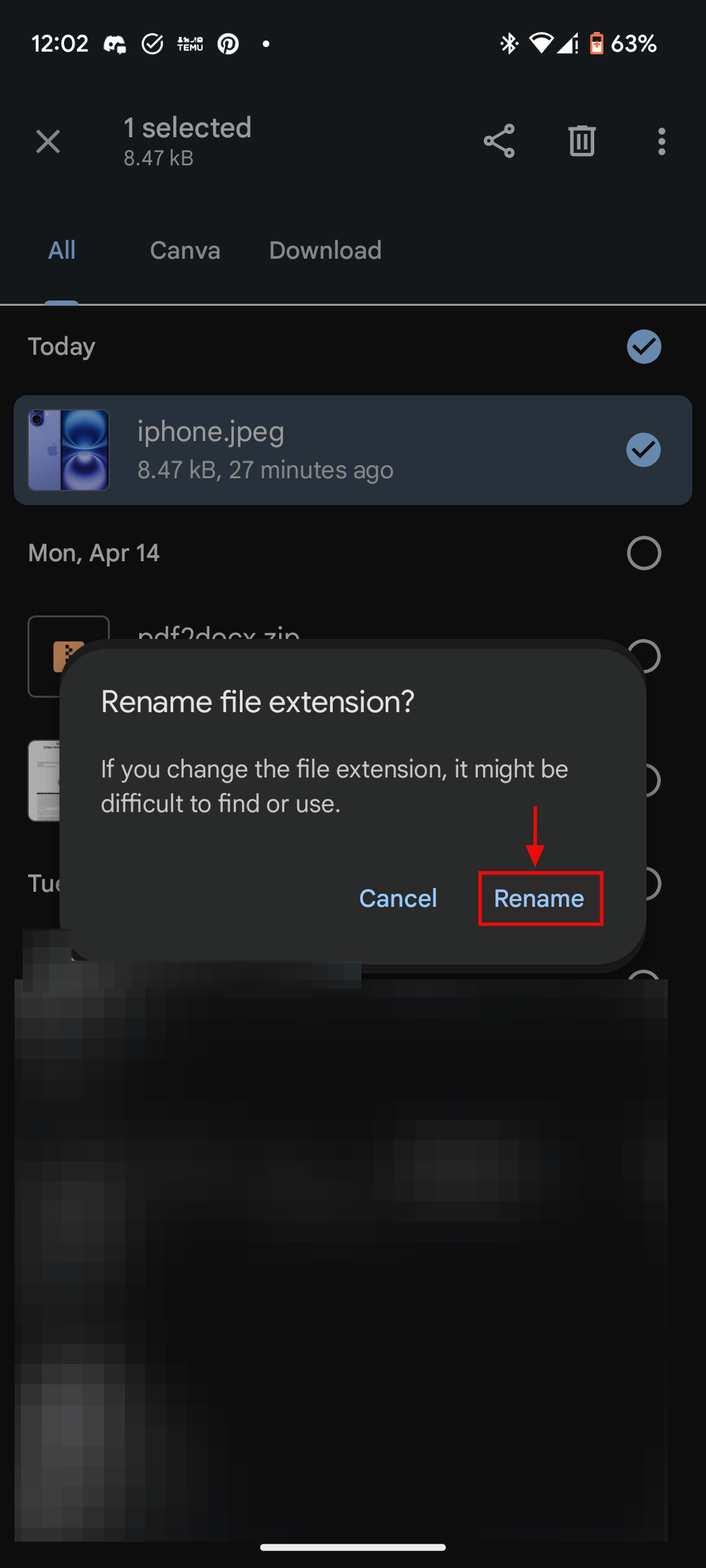Tap the iphone.jpeg thumbnail image
This screenshot has height=1568, width=706.
[x=69, y=449]
